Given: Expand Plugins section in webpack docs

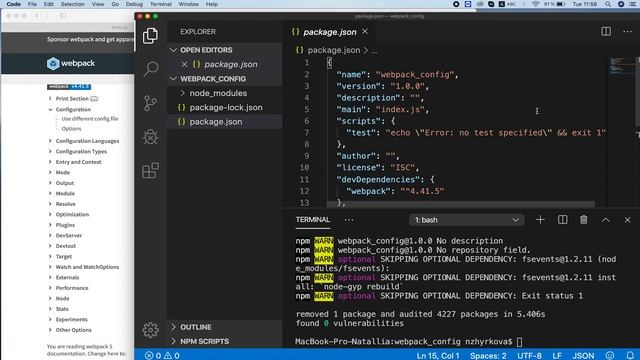Looking at the screenshot, I should point(51,225).
